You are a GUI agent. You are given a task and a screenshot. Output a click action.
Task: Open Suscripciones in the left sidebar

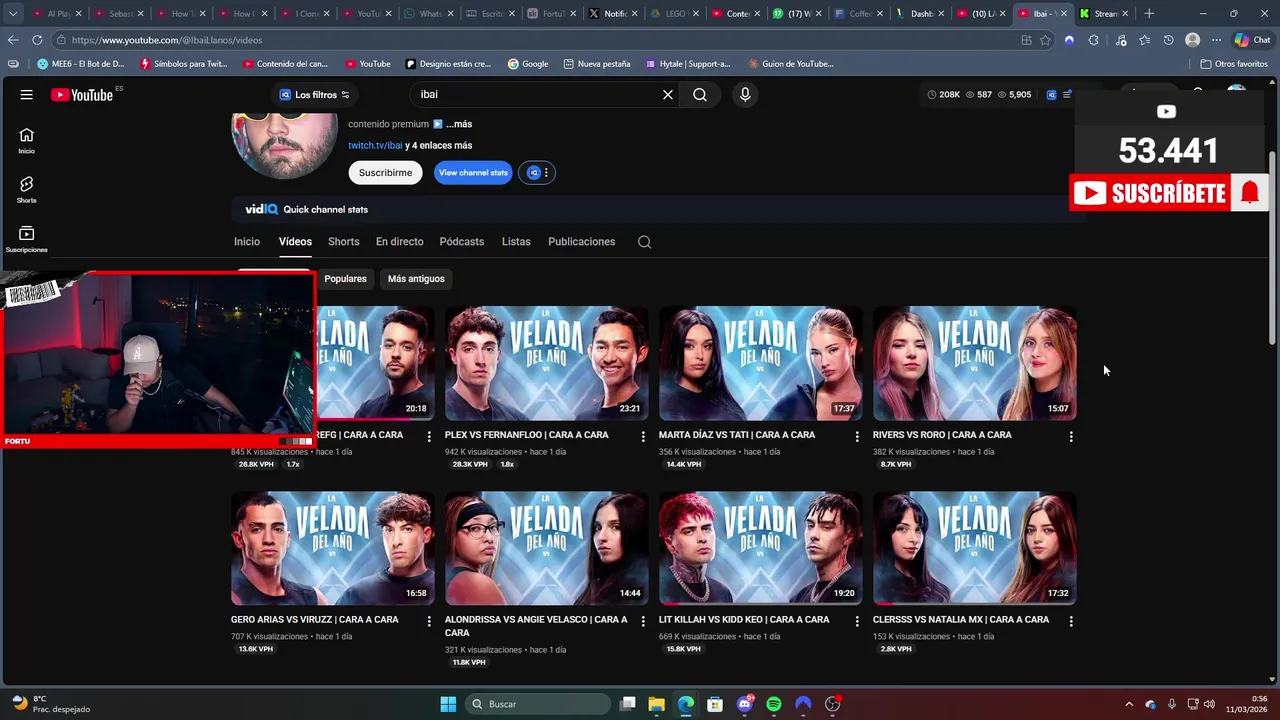pos(26,239)
